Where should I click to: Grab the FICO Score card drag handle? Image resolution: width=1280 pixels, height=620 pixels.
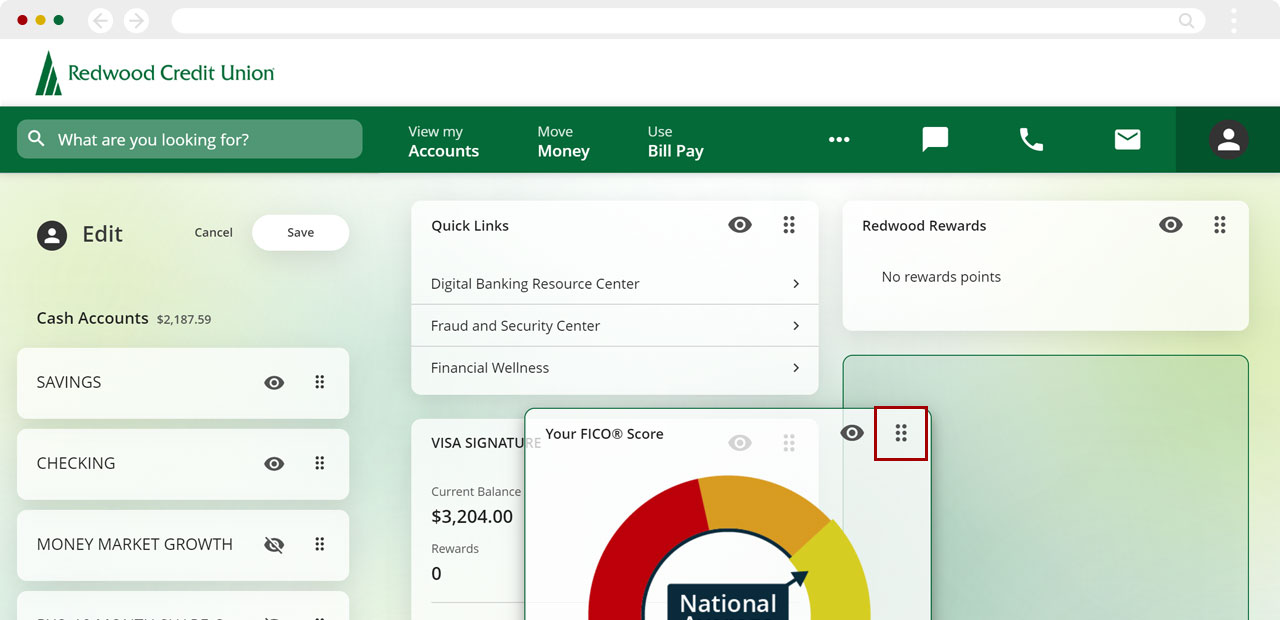(901, 433)
